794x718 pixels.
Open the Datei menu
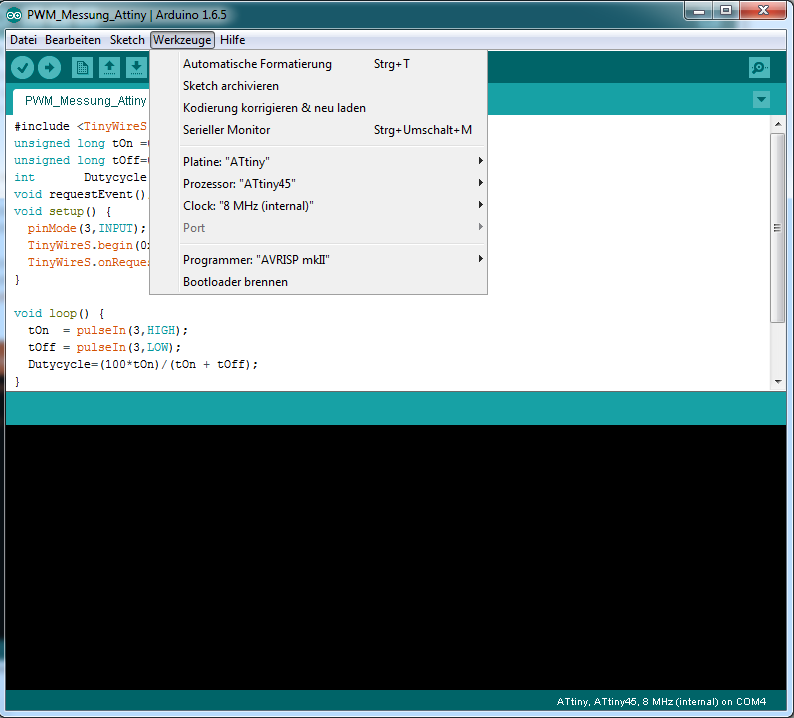[x=23, y=40]
